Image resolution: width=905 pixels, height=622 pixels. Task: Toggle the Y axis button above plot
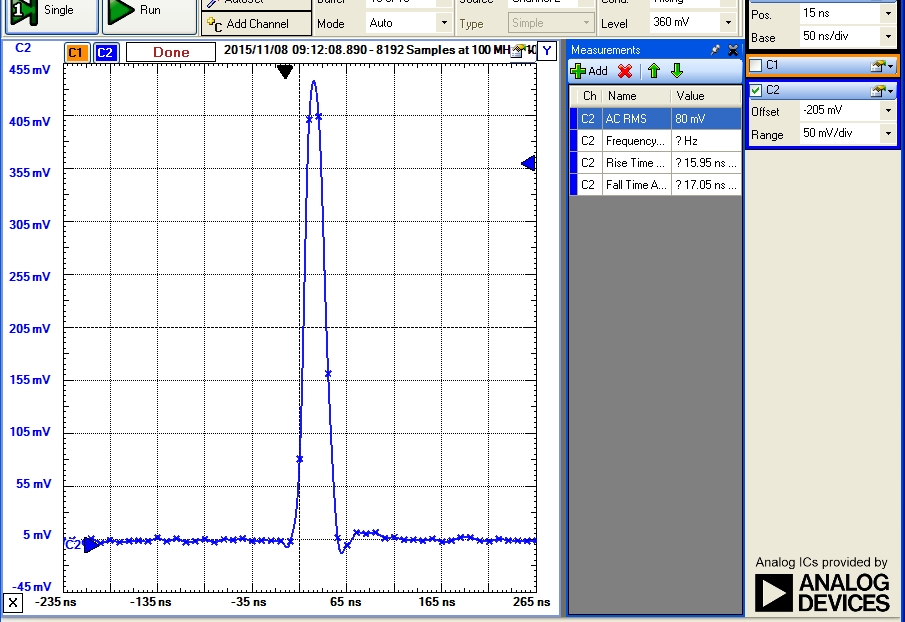coord(546,51)
